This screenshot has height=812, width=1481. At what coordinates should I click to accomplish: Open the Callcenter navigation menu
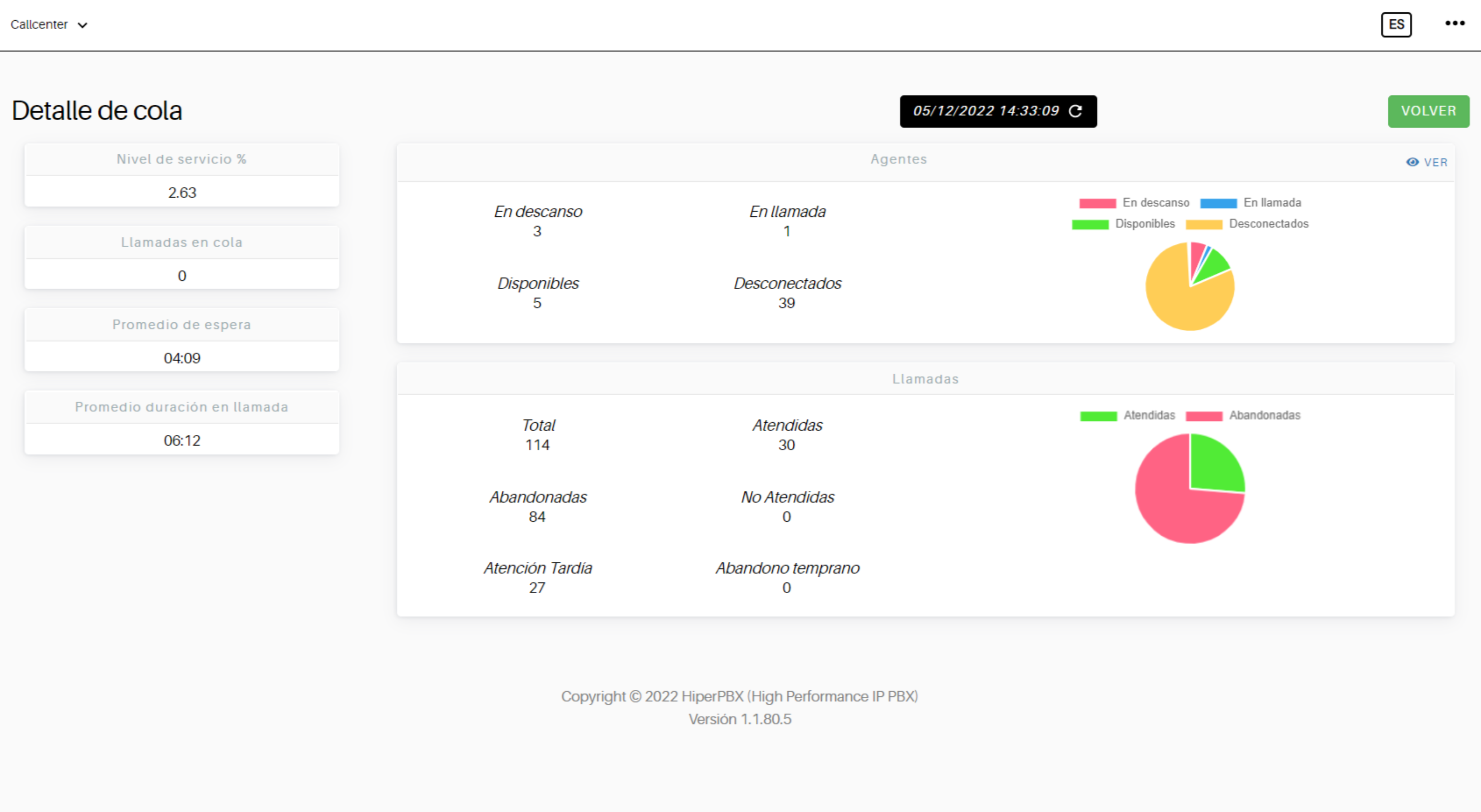tap(39, 25)
